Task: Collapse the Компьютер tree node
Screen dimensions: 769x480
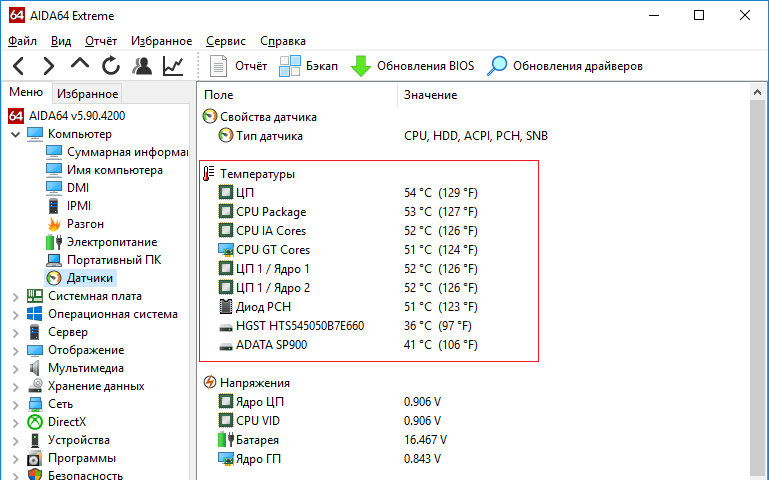Action: tap(15, 134)
